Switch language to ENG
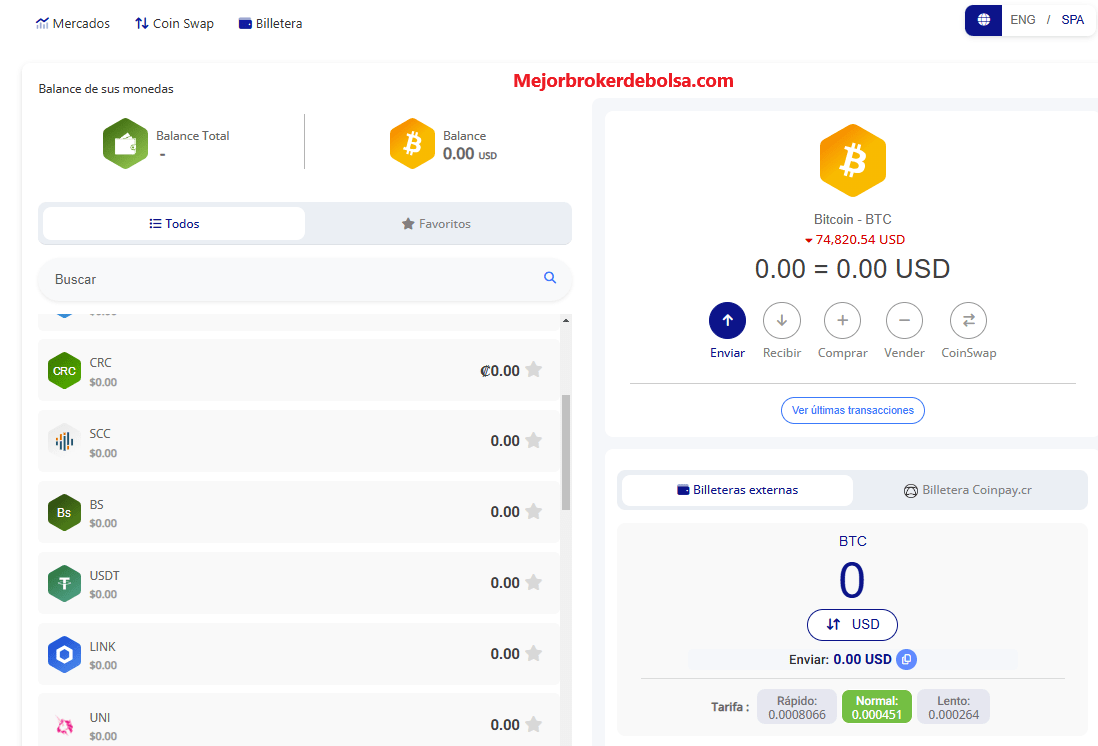Screen dimensions: 1098x746 [x=1022, y=20]
